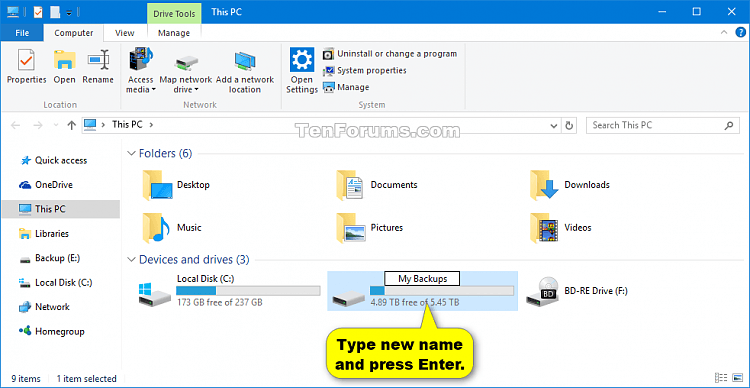Screen dimensions: 750x388
Task: Expand the chevron after This PC in address bar
Action: [x=152, y=125]
